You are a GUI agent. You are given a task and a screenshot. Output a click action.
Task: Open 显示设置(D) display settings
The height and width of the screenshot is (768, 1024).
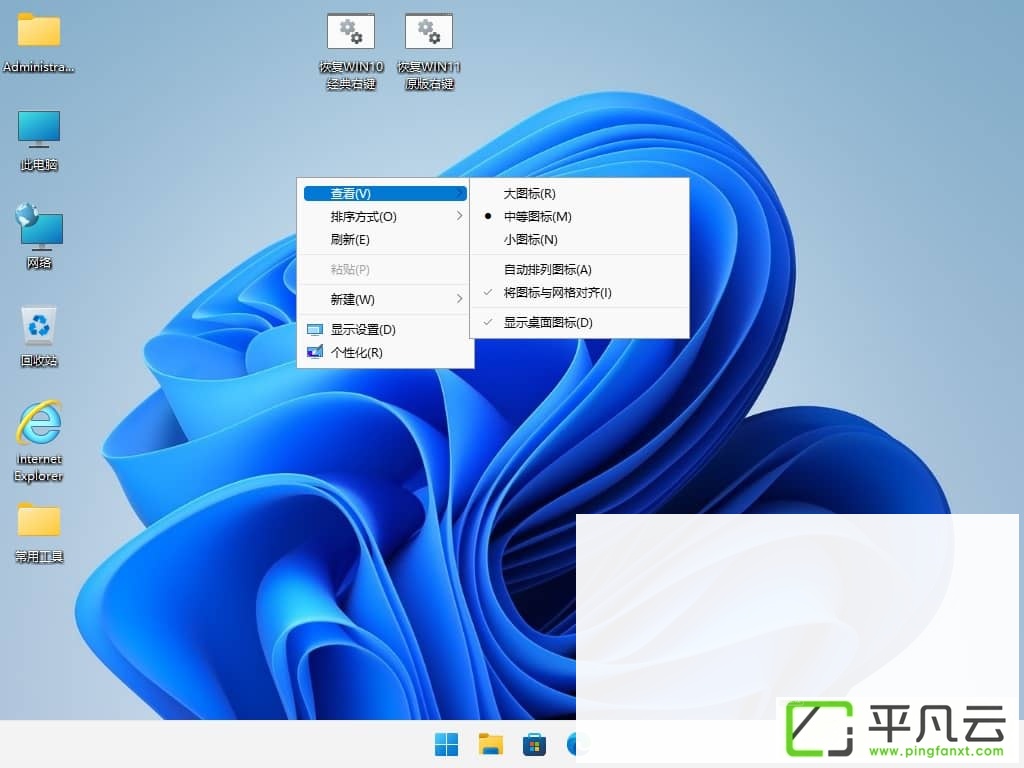point(385,329)
